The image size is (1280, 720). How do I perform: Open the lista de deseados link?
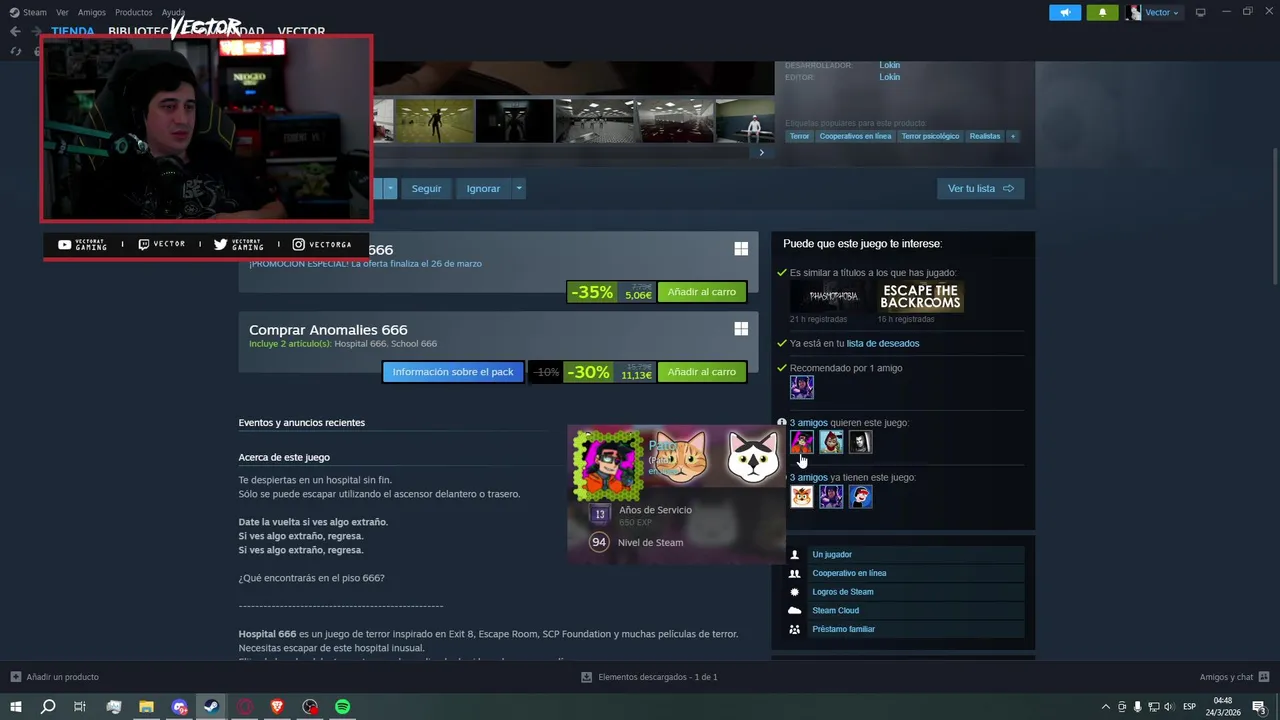883,343
